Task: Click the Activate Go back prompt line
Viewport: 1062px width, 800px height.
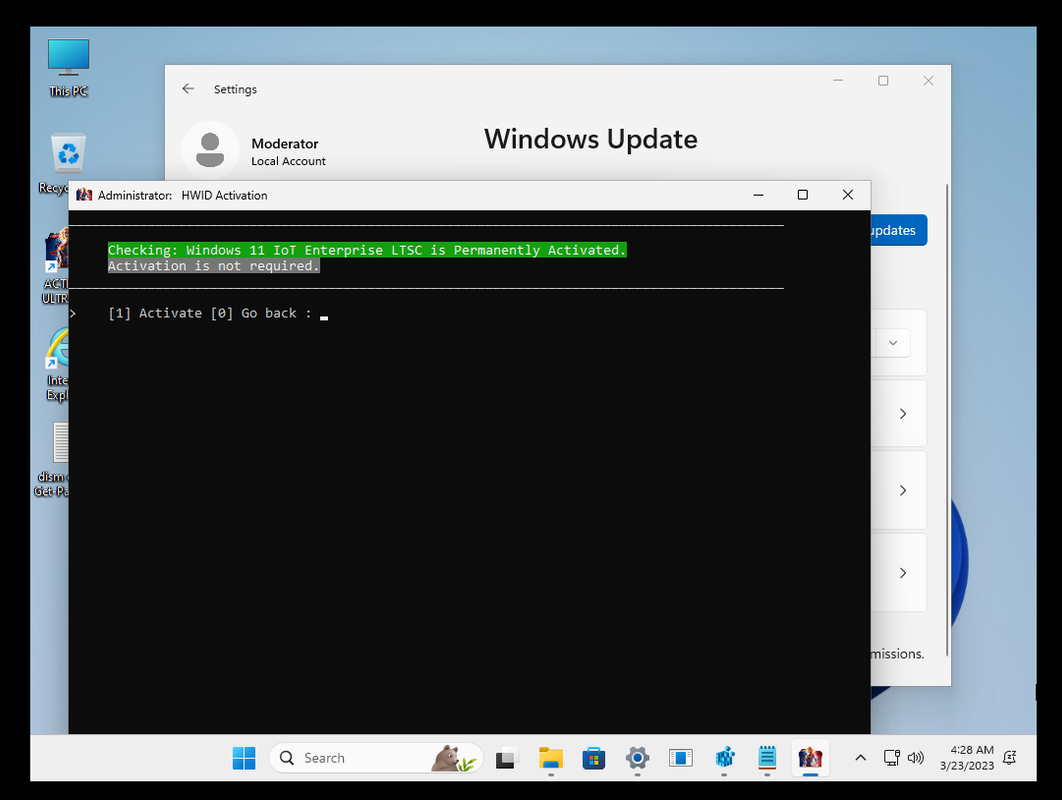Action: coord(218,313)
